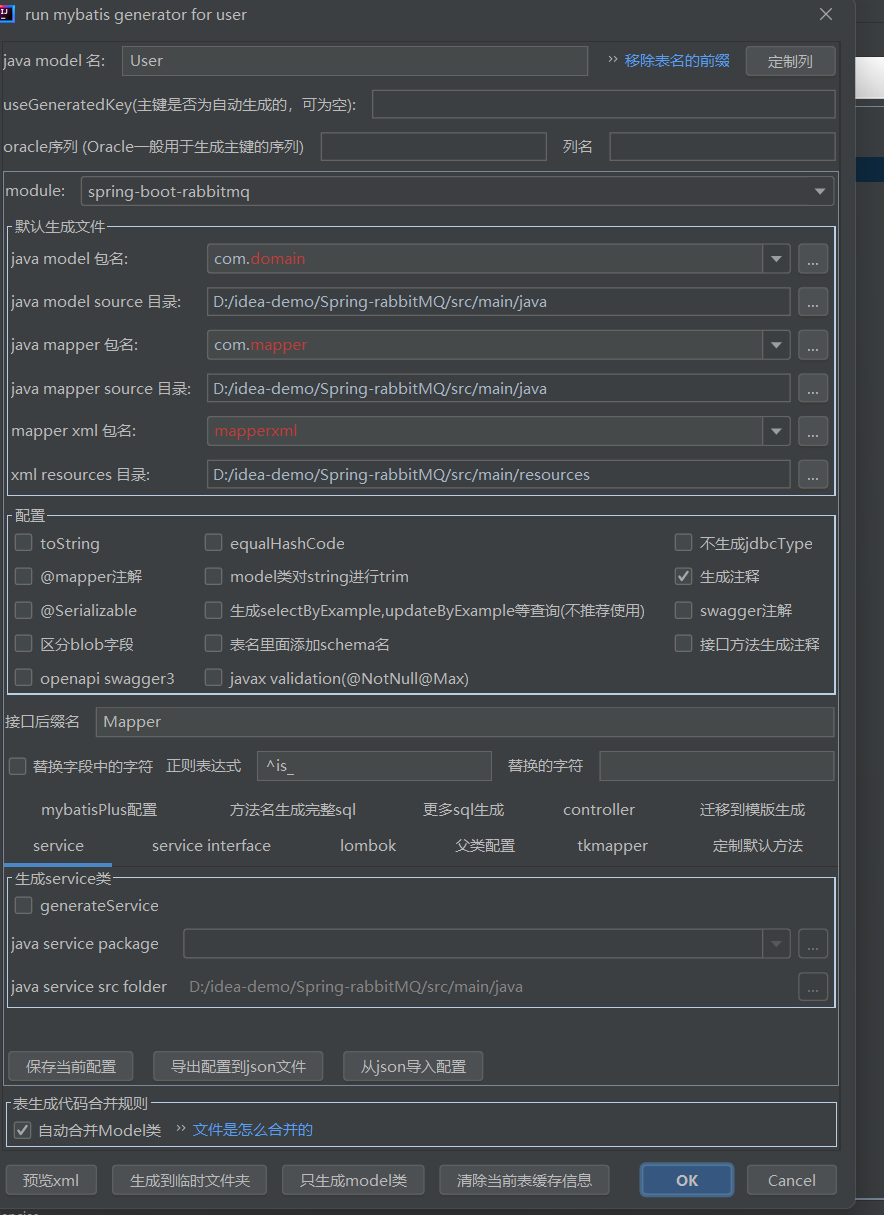884x1215 pixels.
Task: Click the 定制列 button
Action: 790,61
